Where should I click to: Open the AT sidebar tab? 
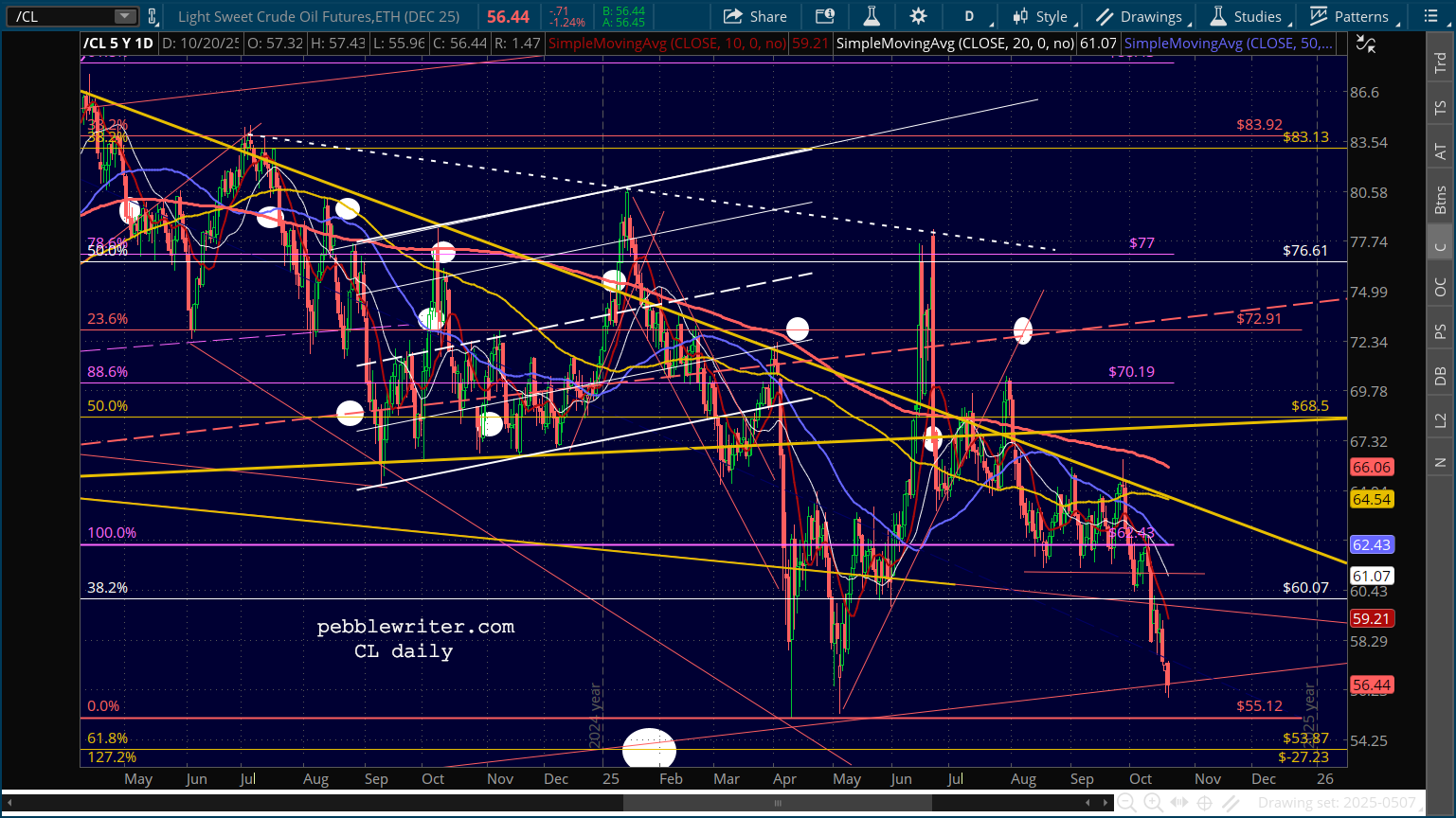pyautogui.click(x=1440, y=151)
